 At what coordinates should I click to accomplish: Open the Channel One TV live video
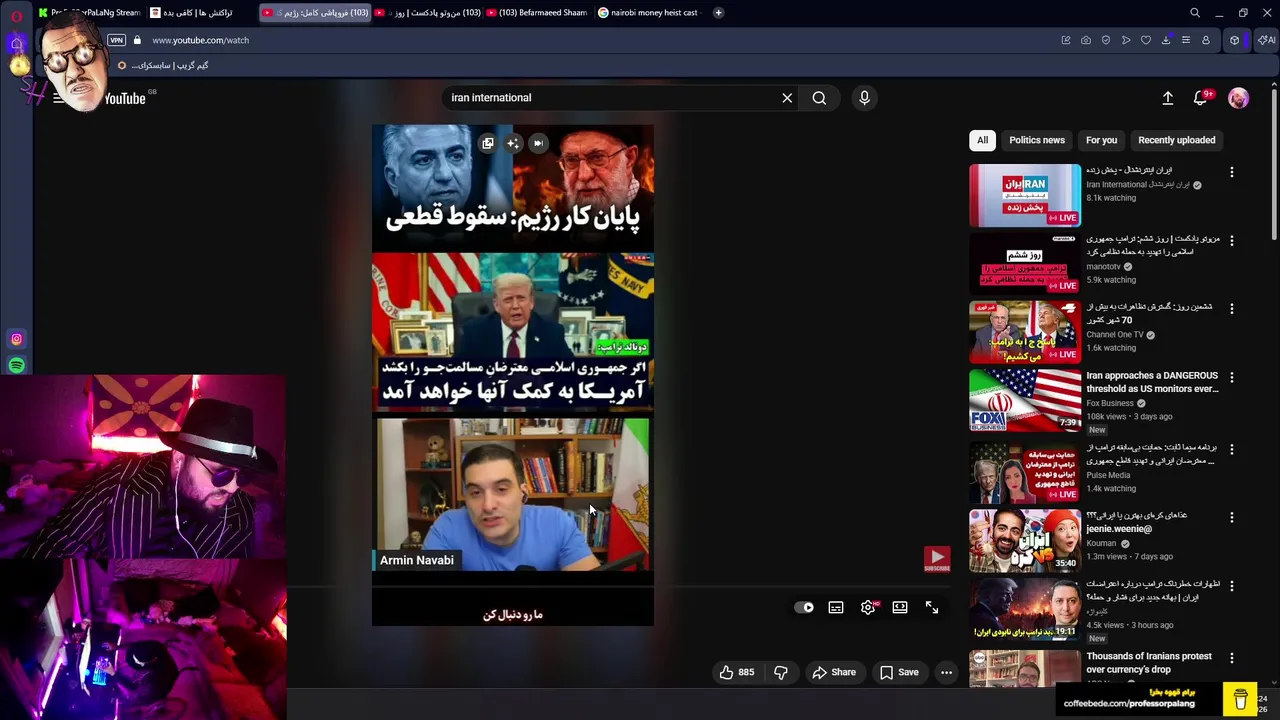point(1025,332)
